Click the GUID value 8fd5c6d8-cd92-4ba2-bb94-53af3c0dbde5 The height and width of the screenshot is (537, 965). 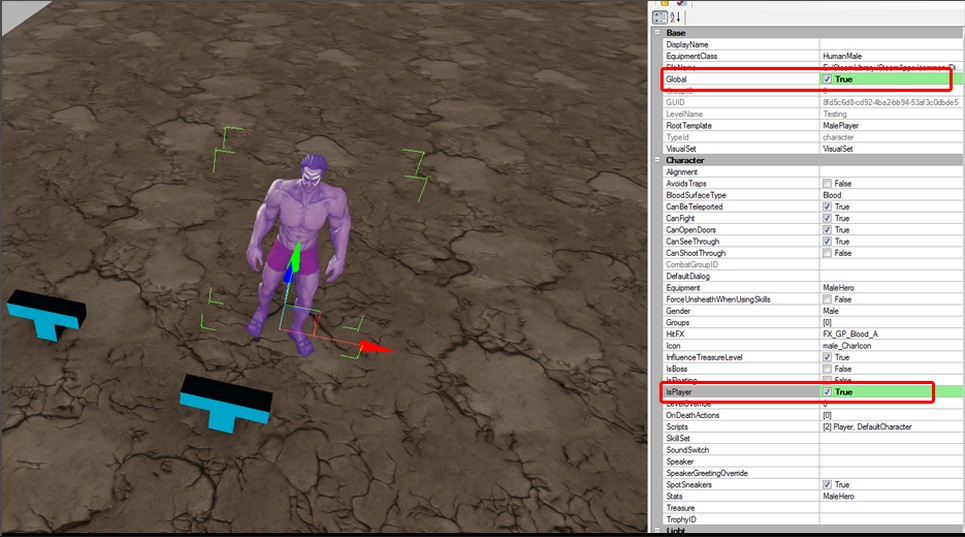click(x=891, y=102)
